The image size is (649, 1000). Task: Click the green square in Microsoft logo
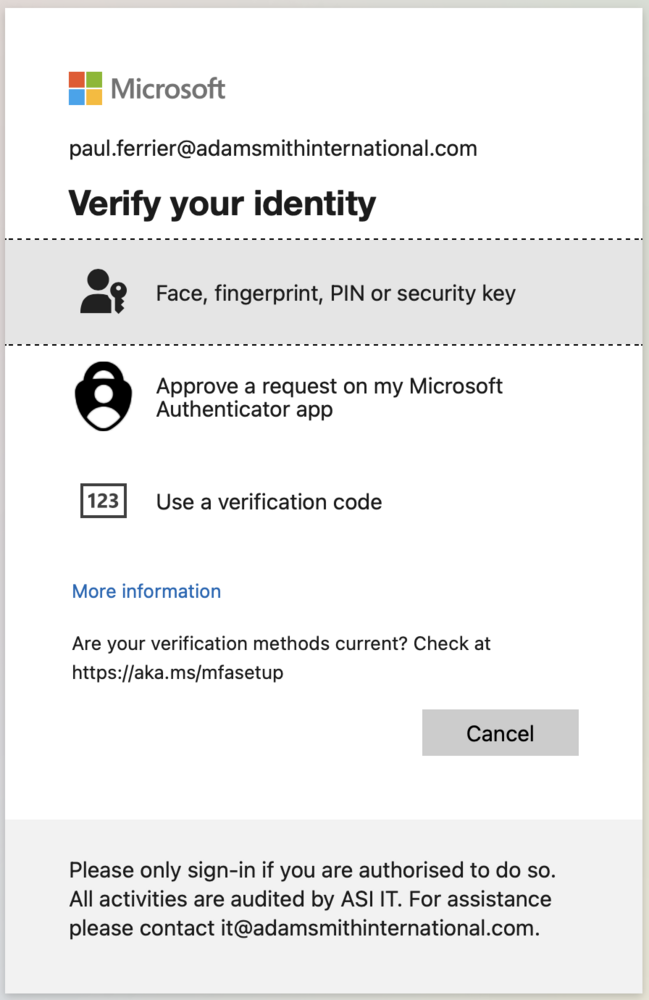tap(95, 79)
